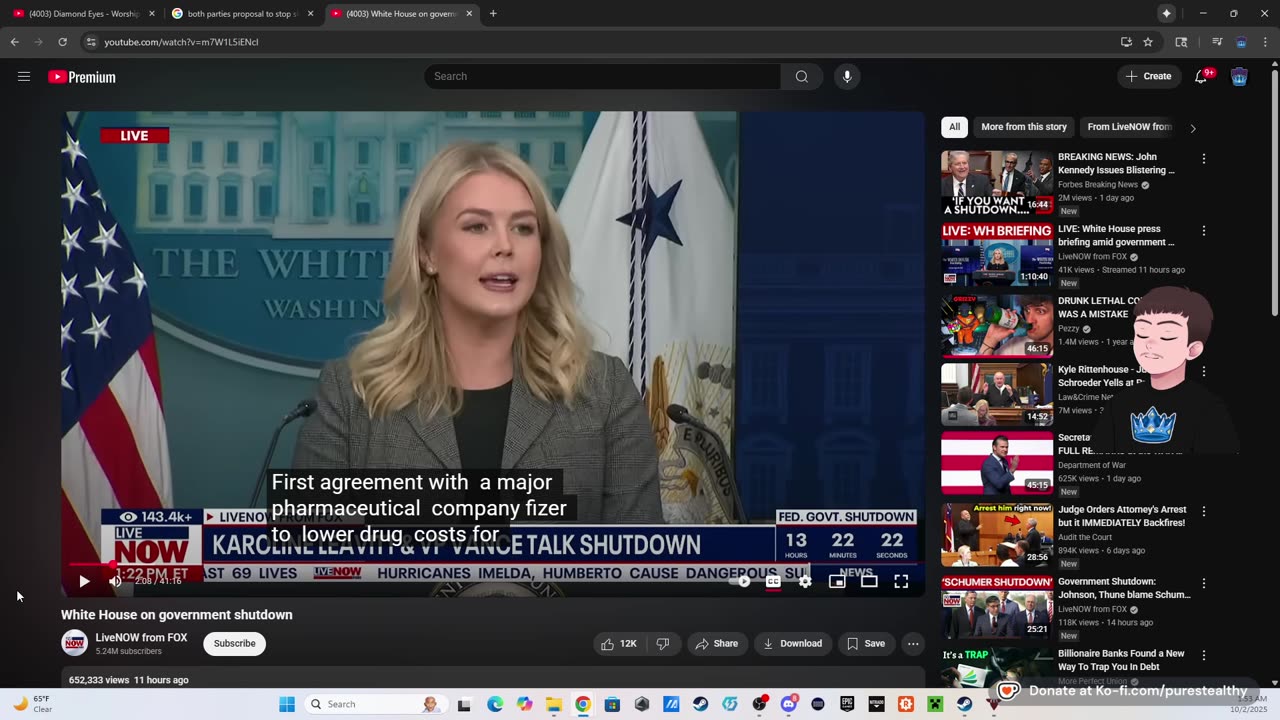
Task: Open Judge Orders Attorney's Arrest video title
Action: [x=1122, y=516]
